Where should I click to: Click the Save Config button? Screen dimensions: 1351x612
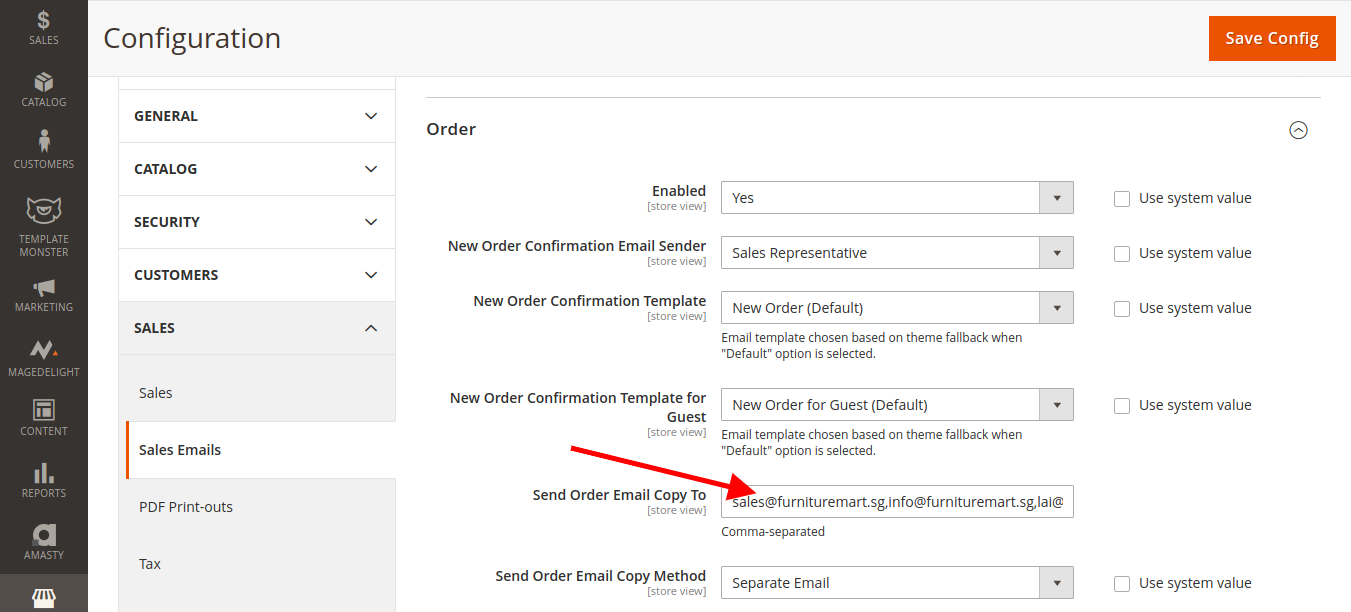[1271, 38]
